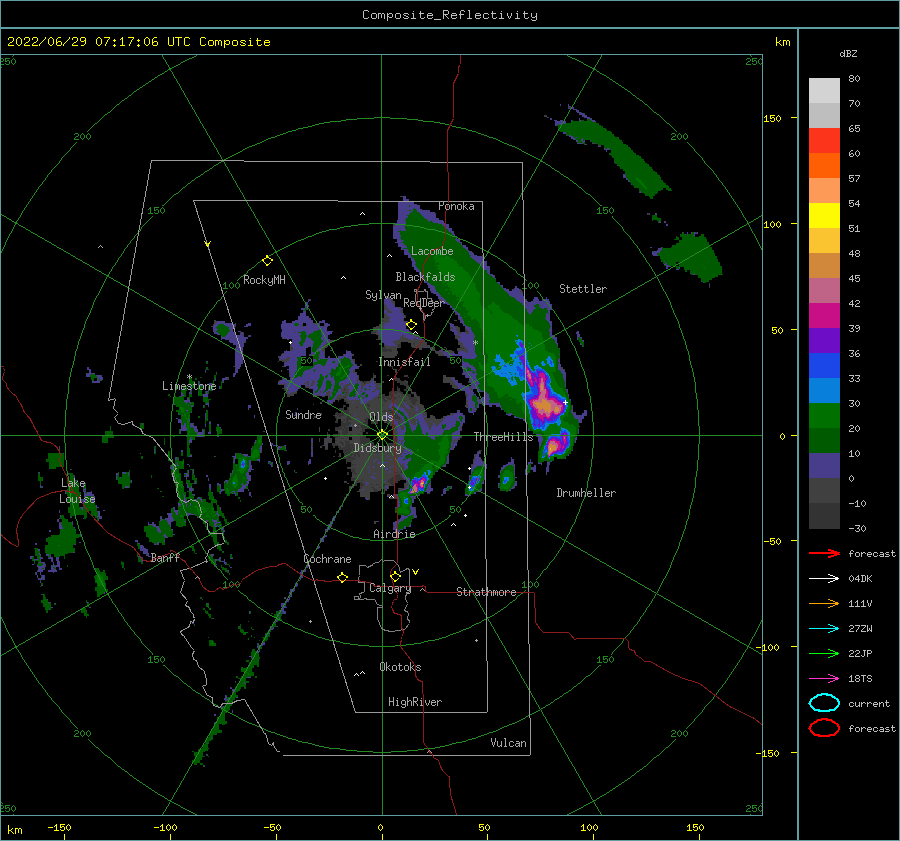Screen dimensions: 900x841
Task: Click the Ponoka city label
Action: pos(456,206)
